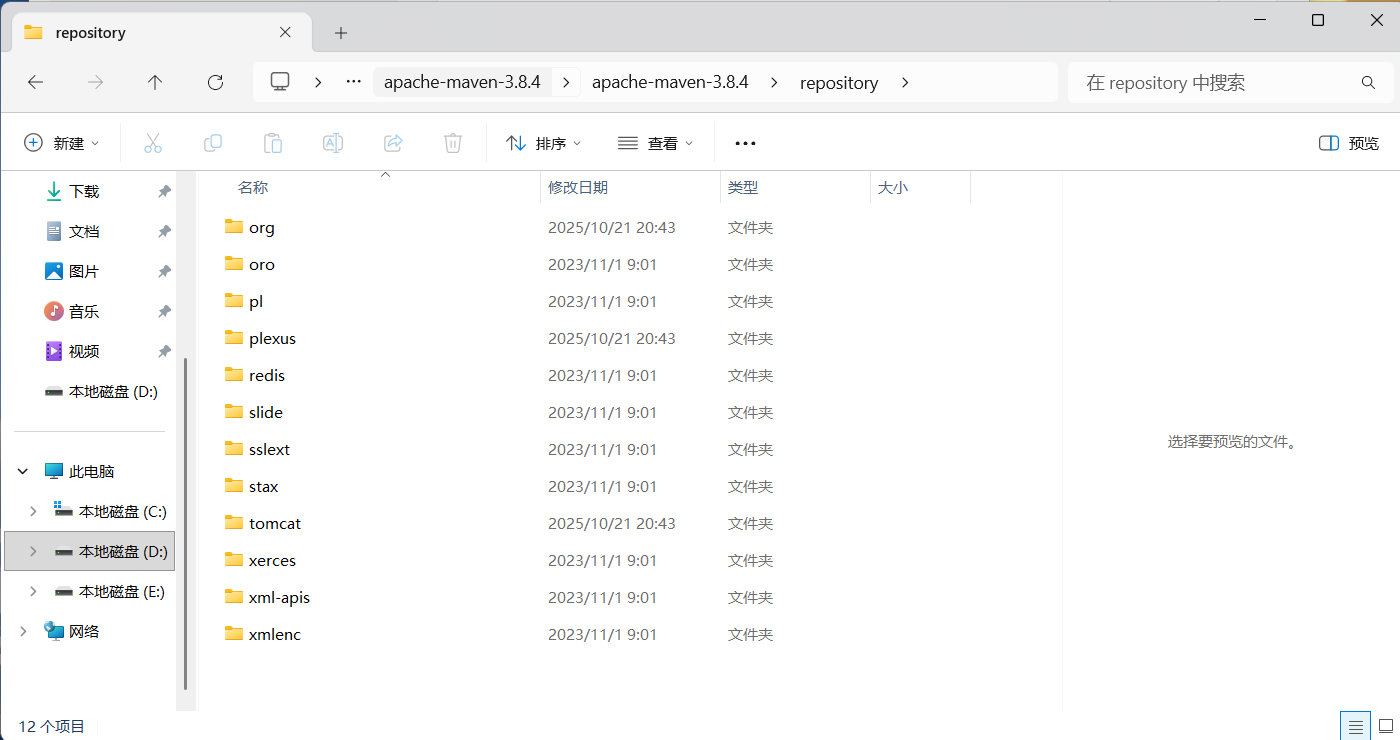The image size is (1400, 740).
Task: Unpin 文档 using its pin icon
Action: pyautogui.click(x=164, y=231)
